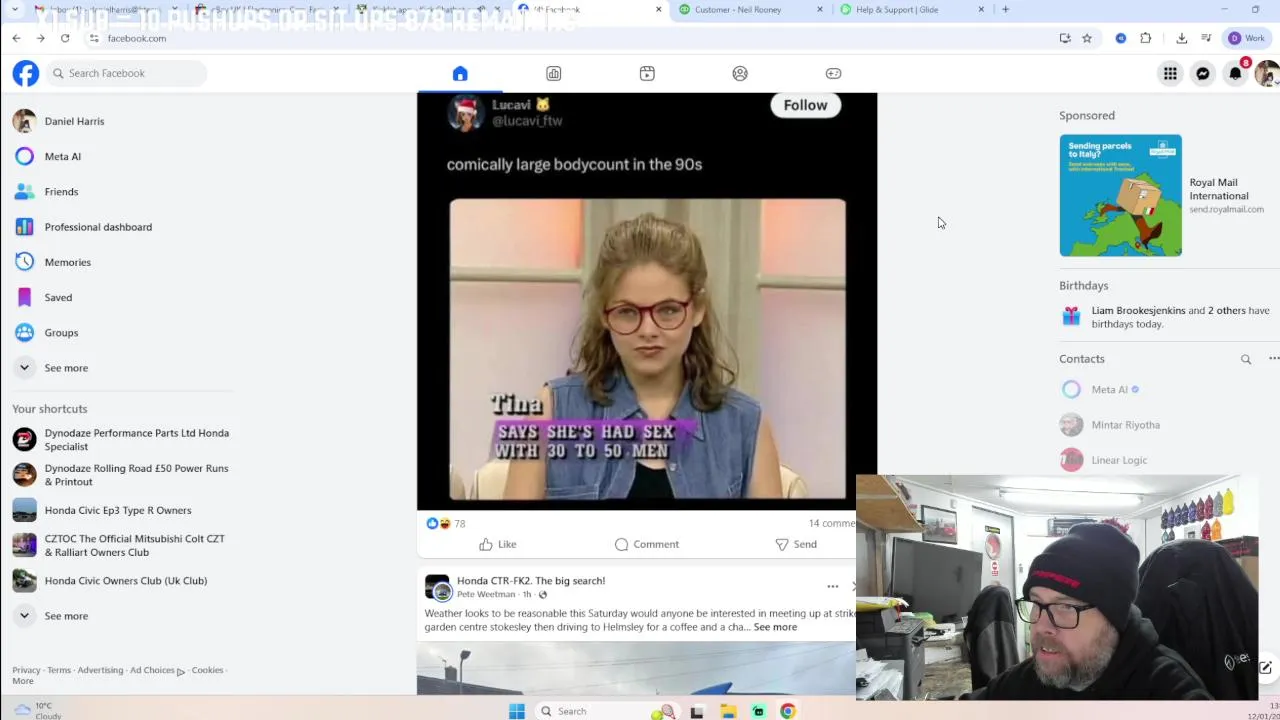Open the Facebook home feed tab

(460, 73)
